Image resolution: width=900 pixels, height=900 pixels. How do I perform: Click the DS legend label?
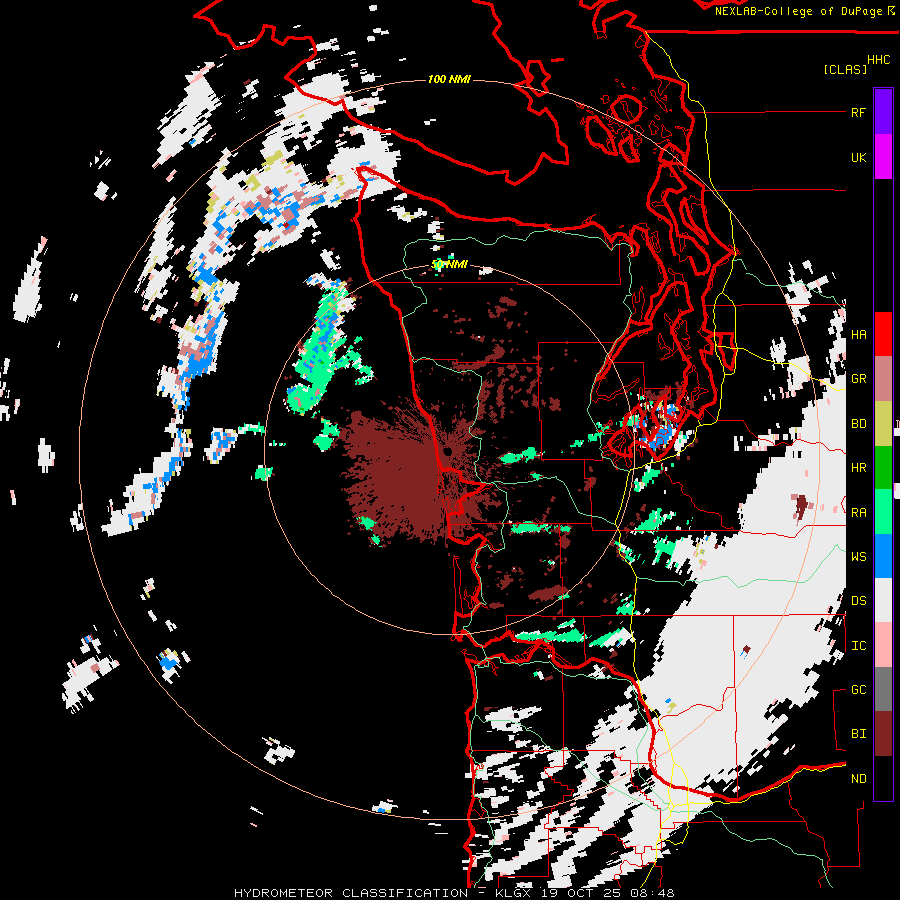click(x=858, y=601)
